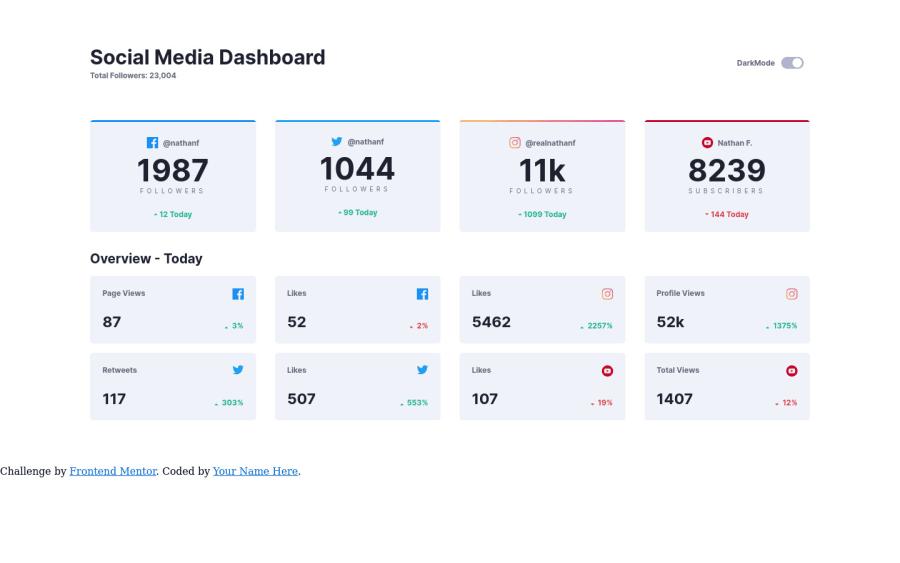Viewport: 900px width, 563px height.
Task: Select the Twitter 1044 followers card
Action: point(358,176)
